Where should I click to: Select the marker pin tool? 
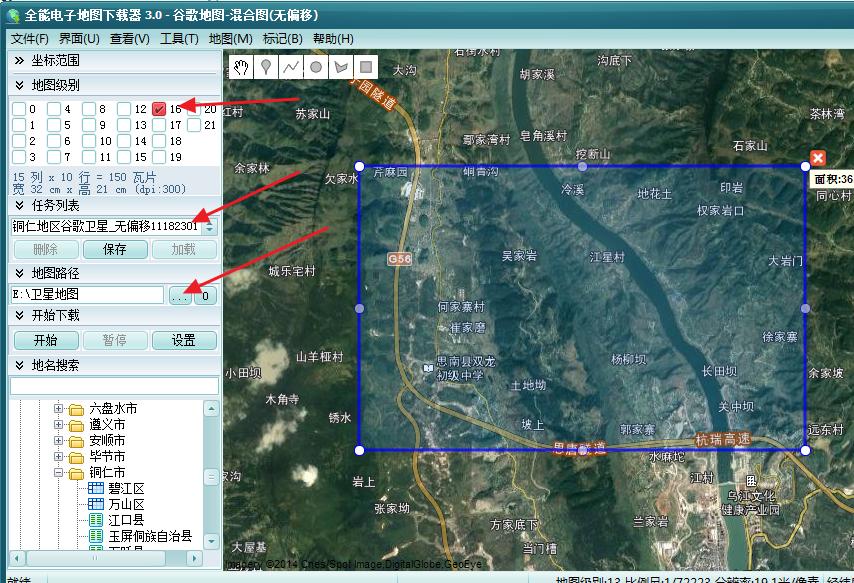(266, 67)
